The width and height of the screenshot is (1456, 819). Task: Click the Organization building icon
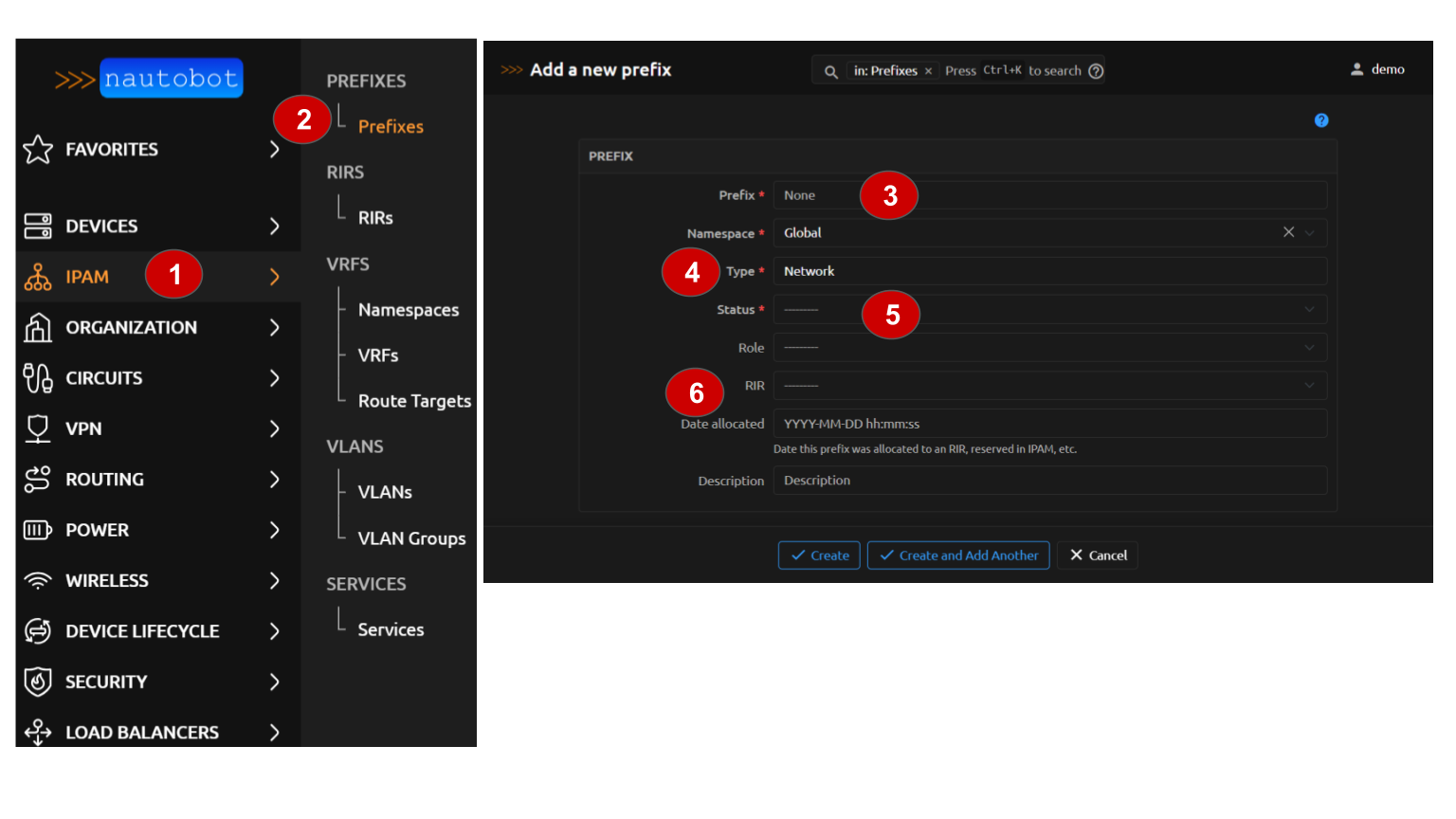click(x=38, y=327)
